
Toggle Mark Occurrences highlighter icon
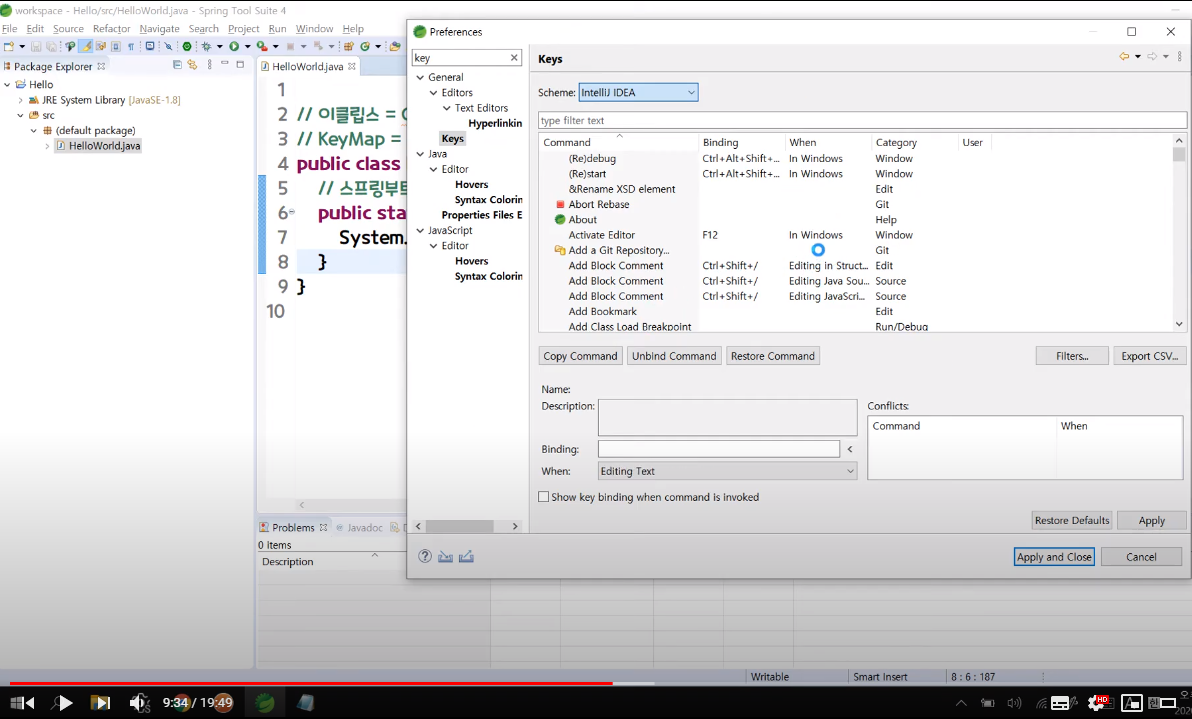(86, 46)
